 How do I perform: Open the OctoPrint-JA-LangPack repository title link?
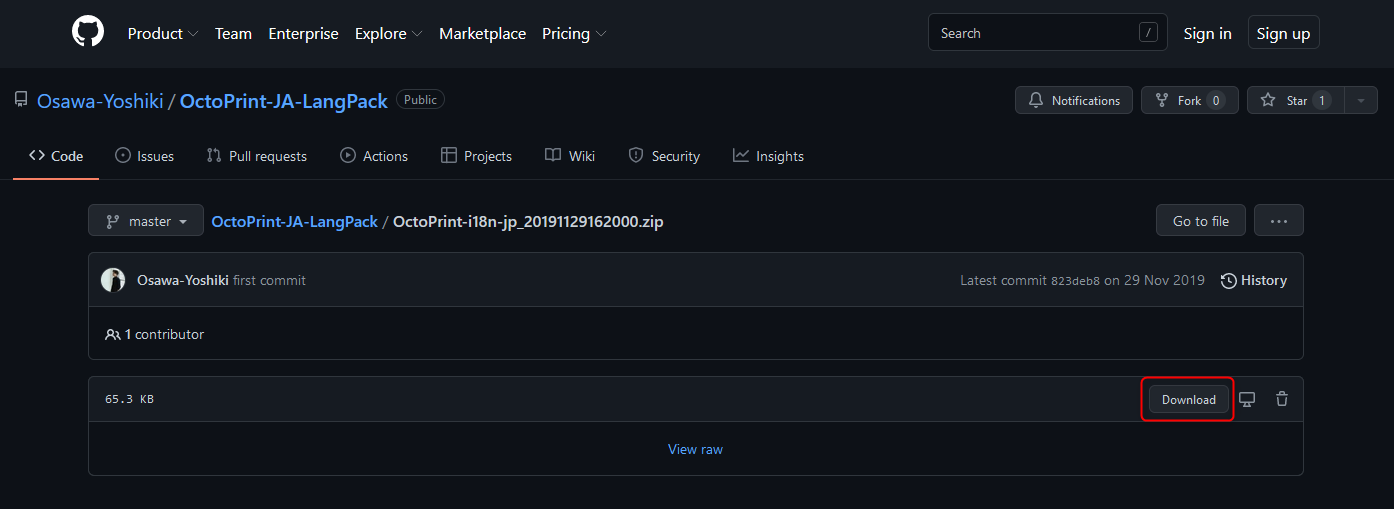pos(284,101)
